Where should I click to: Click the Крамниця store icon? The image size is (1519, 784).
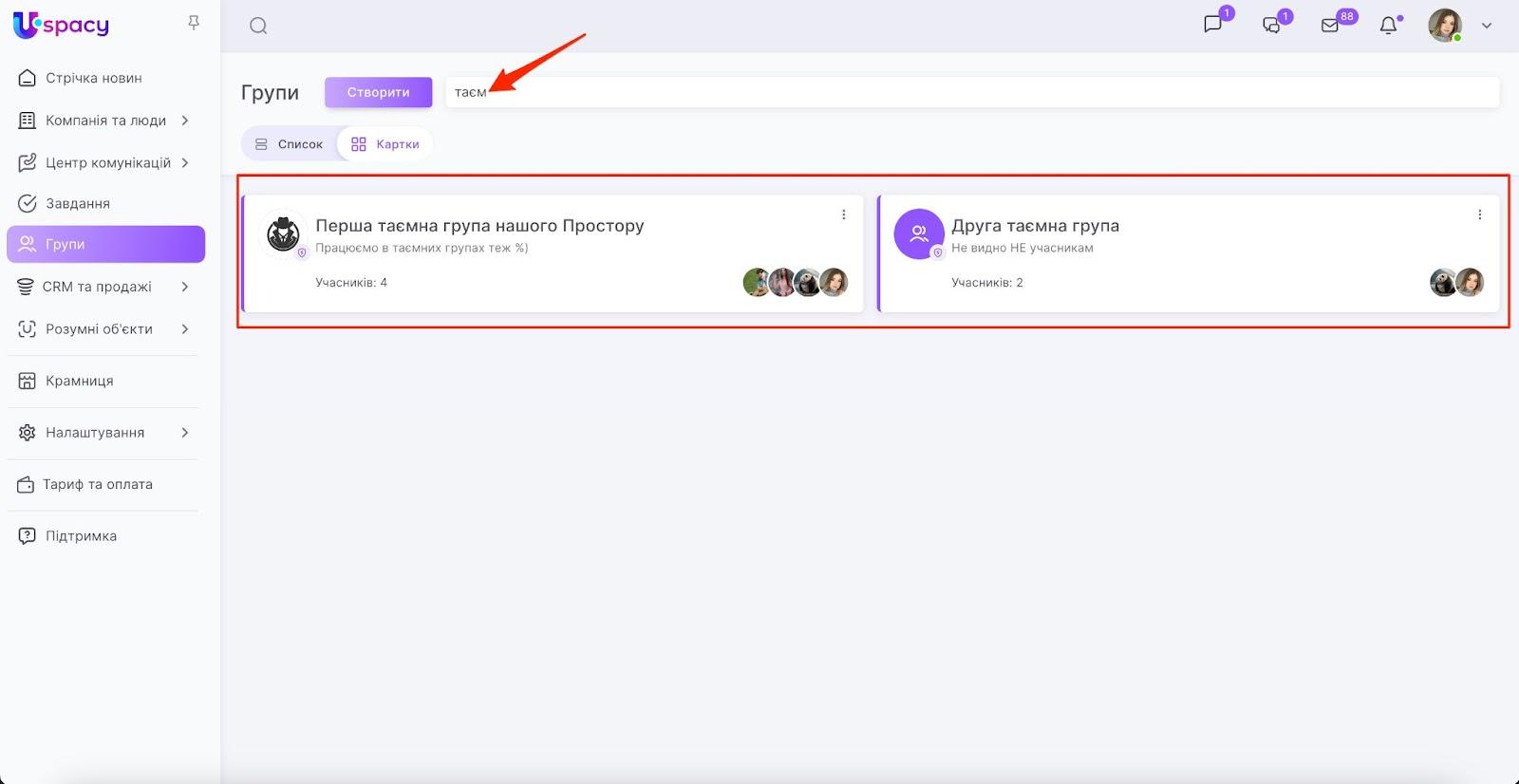point(28,381)
